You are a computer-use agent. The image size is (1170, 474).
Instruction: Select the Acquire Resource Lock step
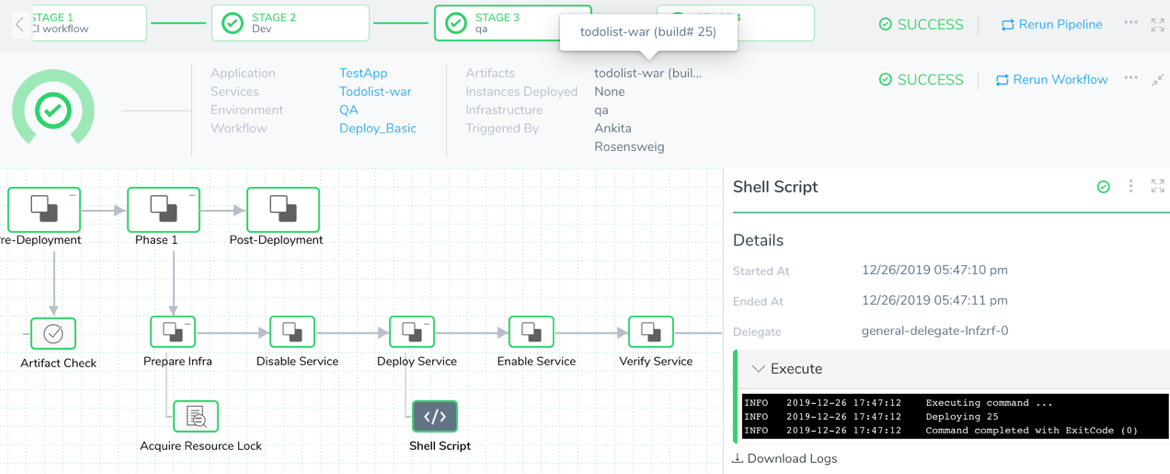(196, 417)
